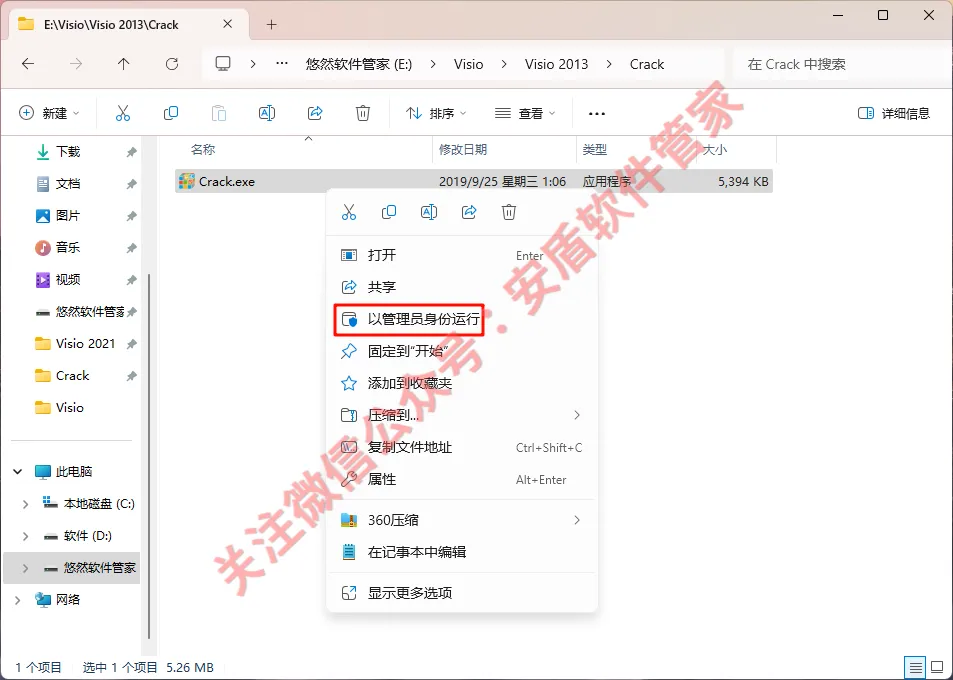This screenshot has height=680, width=953.
Task: Close the Crack folder tab
Action: pyautogui.click(x=227, y=24)
